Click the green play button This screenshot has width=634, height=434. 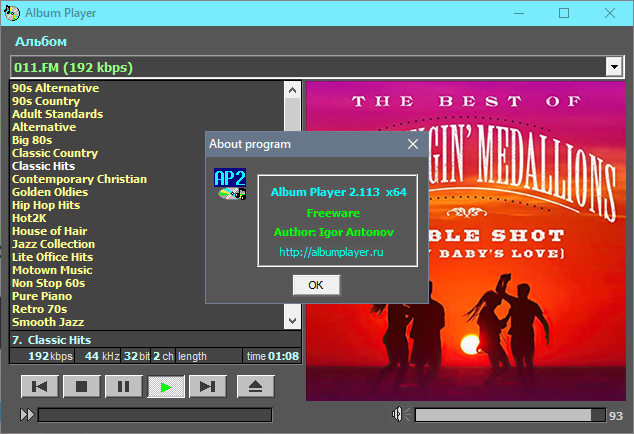[x=166, y=387]
